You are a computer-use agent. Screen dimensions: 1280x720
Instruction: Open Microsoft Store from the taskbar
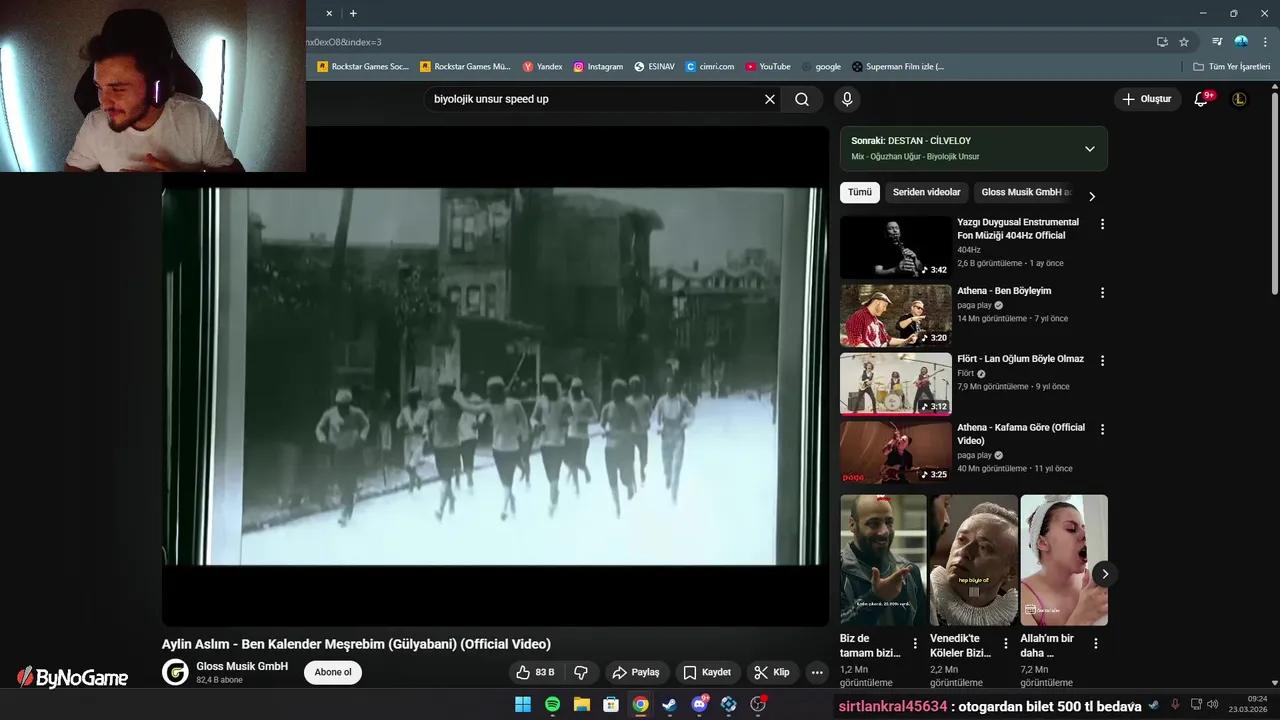click(611, 705)
